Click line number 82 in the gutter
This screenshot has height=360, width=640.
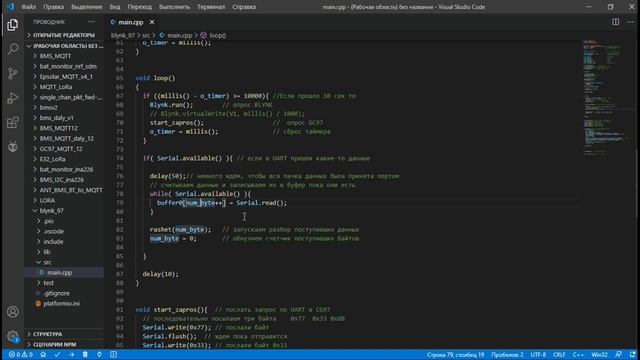[120, 230]
